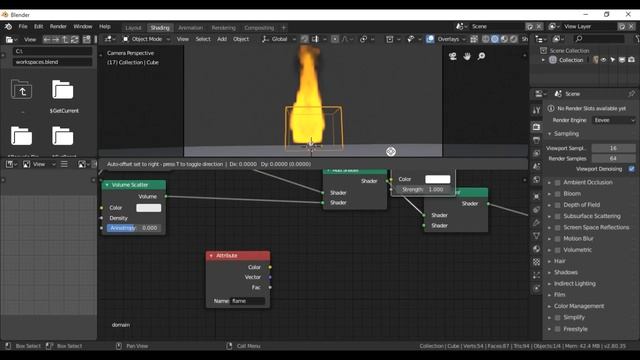Click the snap magnet icon in viewport header
Viewport: 640px width, 360px height.
(305, 39)
